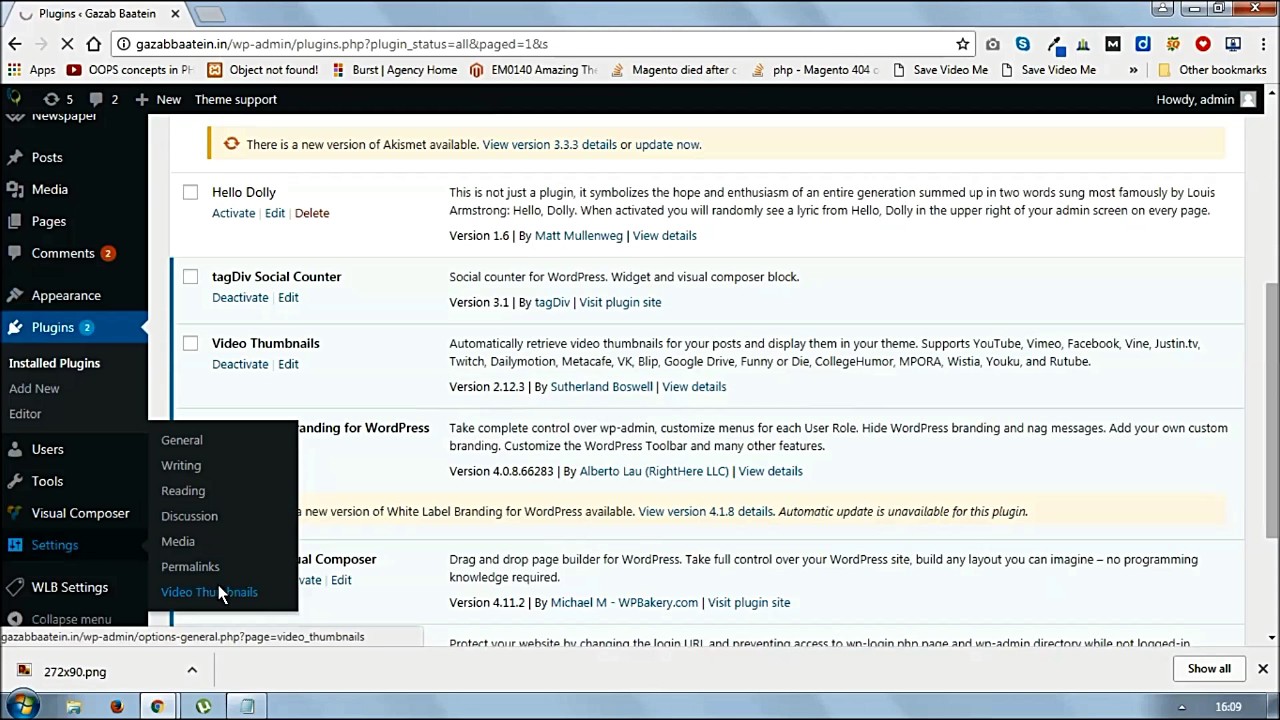Open the Notepad taskbar icon
This screenshot has width=1280, height=720.
(x=247, y=706)
